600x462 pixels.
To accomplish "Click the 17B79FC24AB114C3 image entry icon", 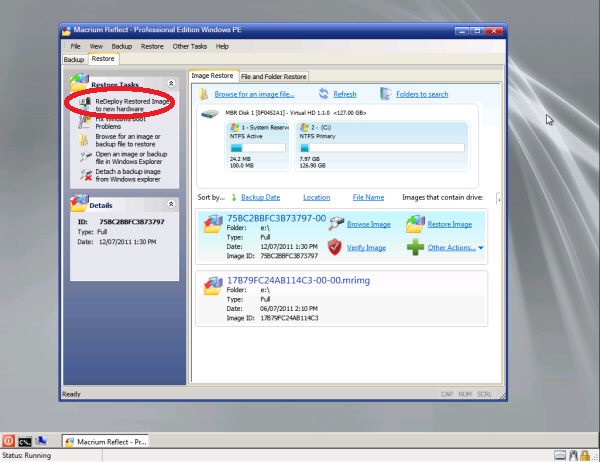I will 213,286.
